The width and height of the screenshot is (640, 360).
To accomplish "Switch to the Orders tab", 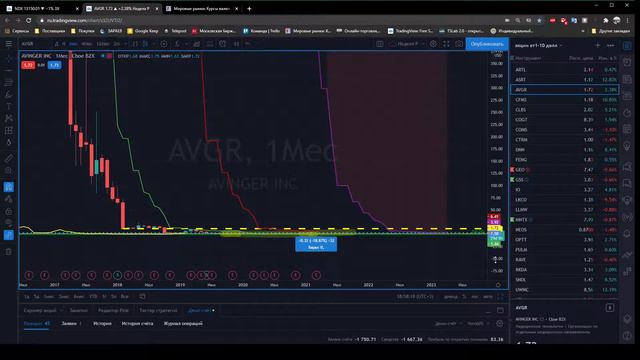I will coord(71,323).
